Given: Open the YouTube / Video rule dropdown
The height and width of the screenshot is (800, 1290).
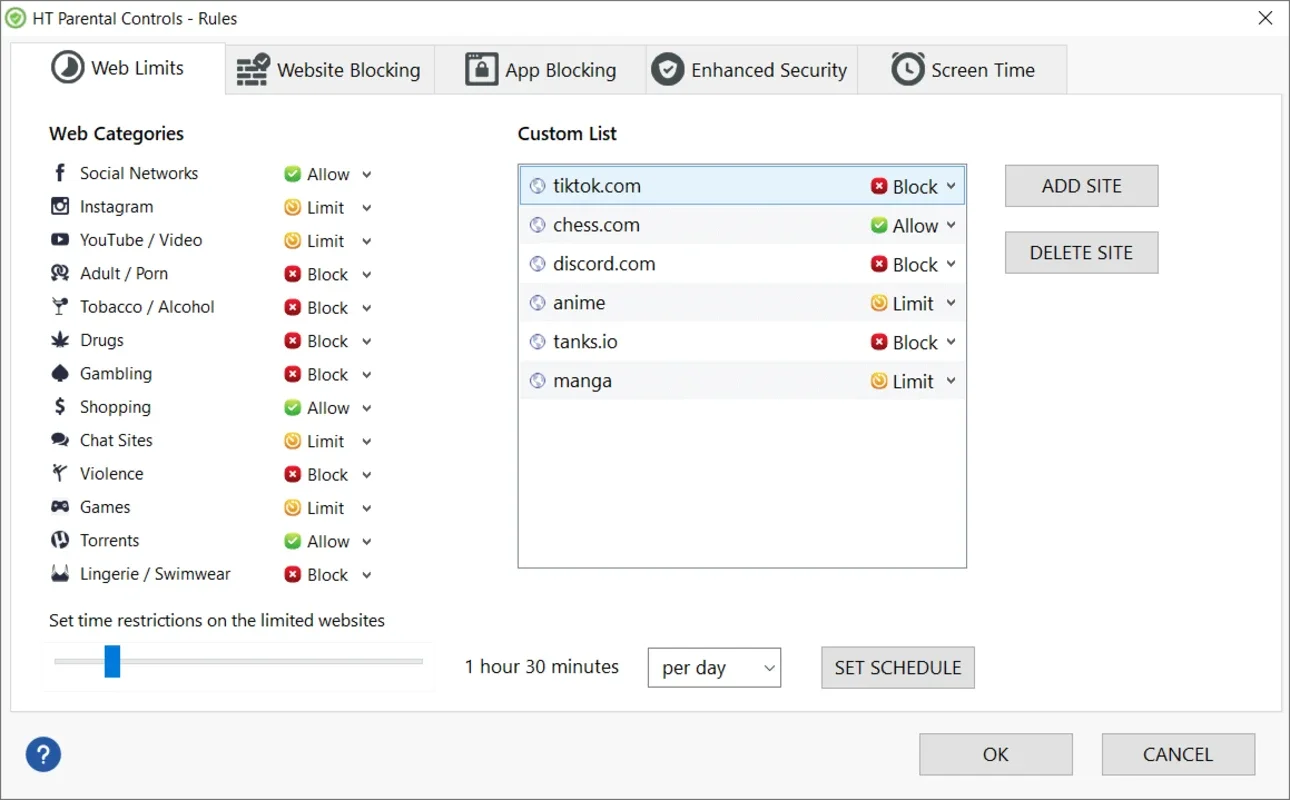Looking at the screenshot, I should click(x=367, y=241).
